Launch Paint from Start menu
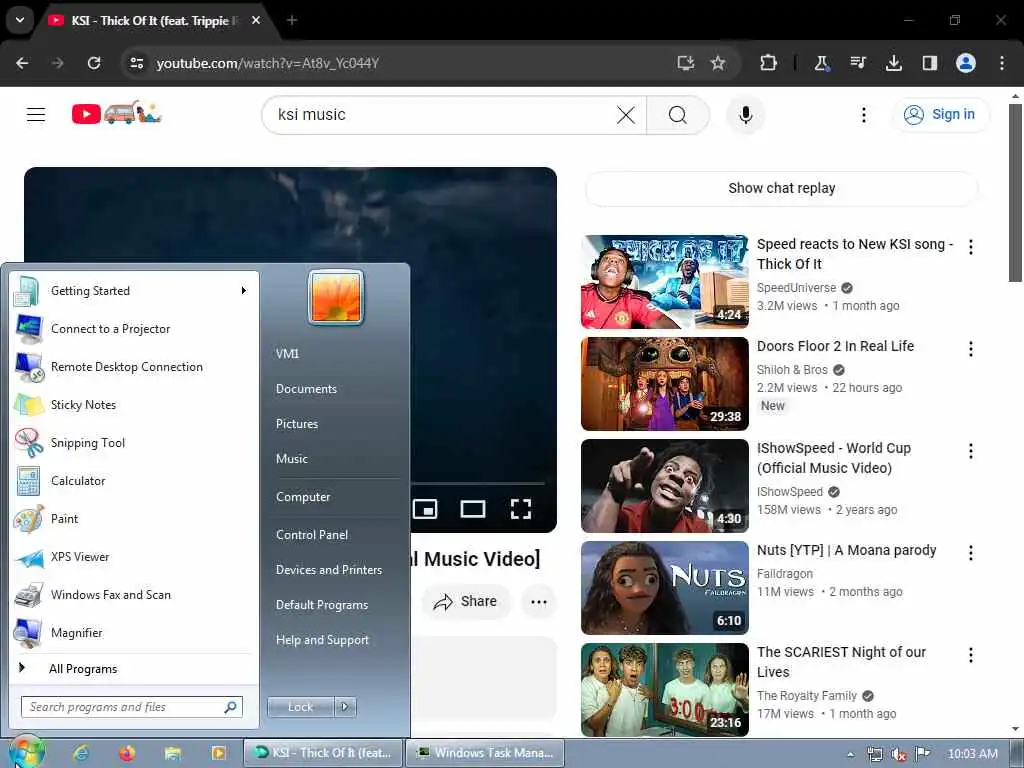The height and width of the screenshot is (768, 1024). (x=134, y=519)
